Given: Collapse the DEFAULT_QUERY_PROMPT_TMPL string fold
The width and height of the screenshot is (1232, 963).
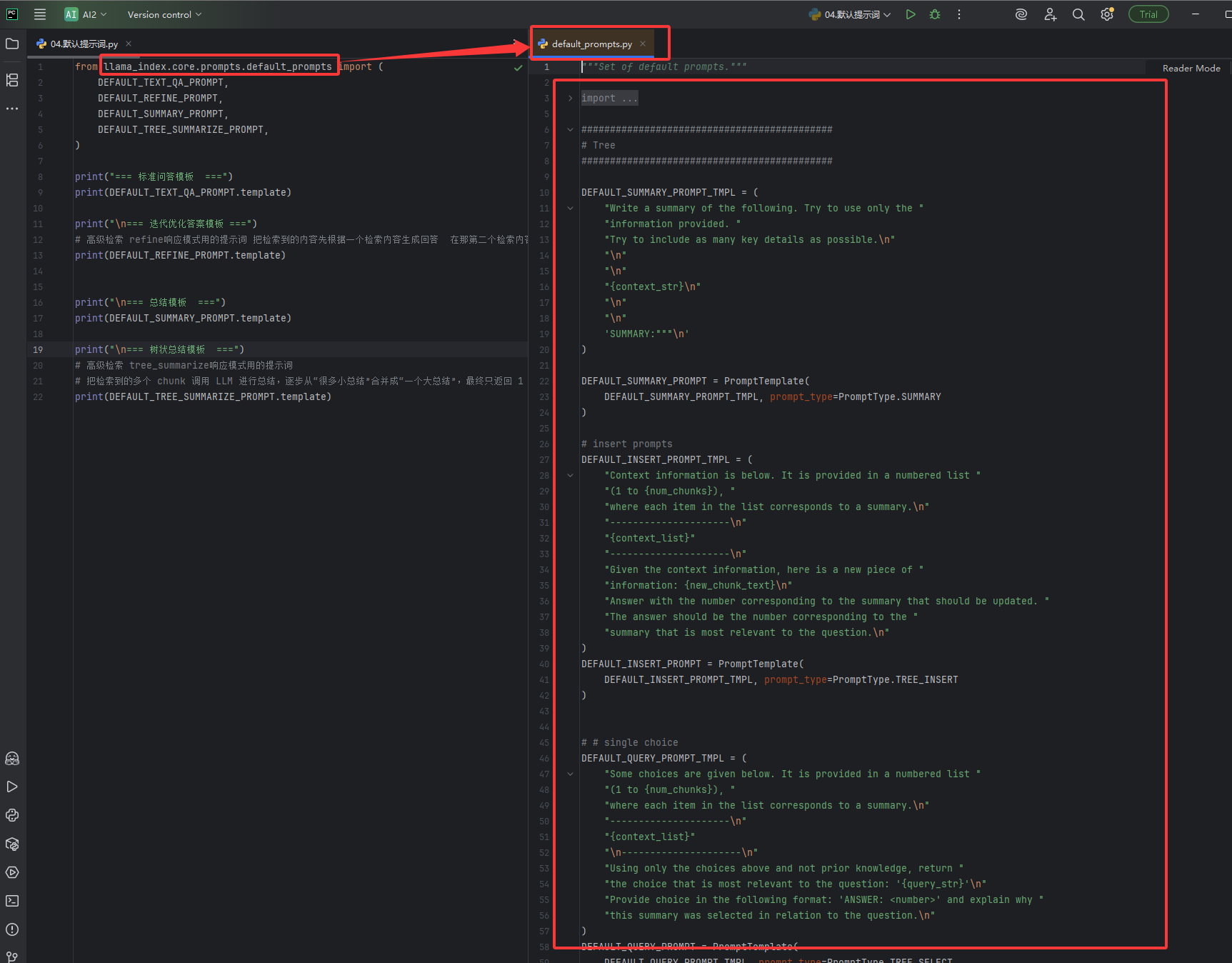Looking at the screenshot, I should pos(570,774).
